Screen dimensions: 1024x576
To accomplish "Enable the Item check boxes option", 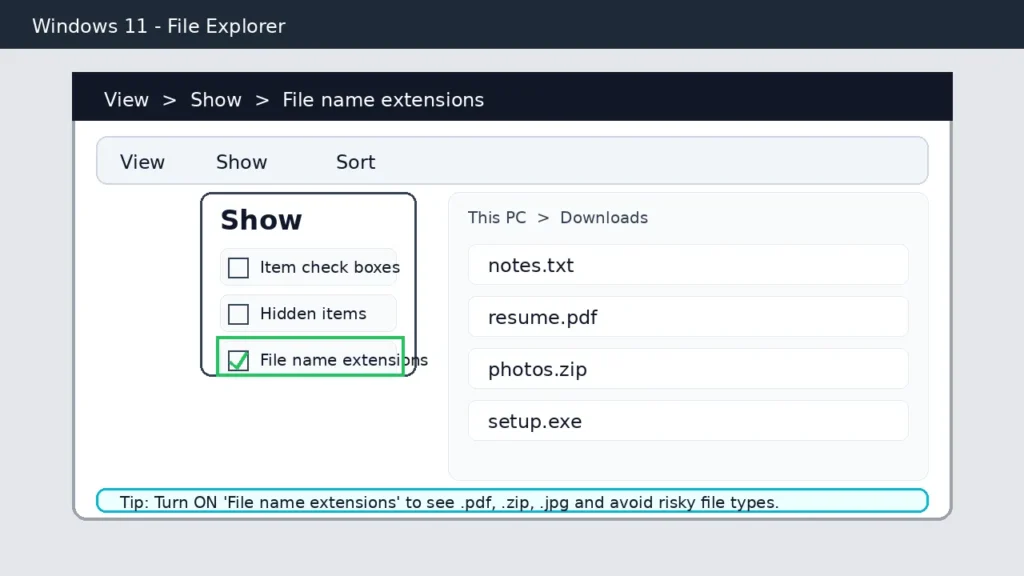I will point(237,267).
